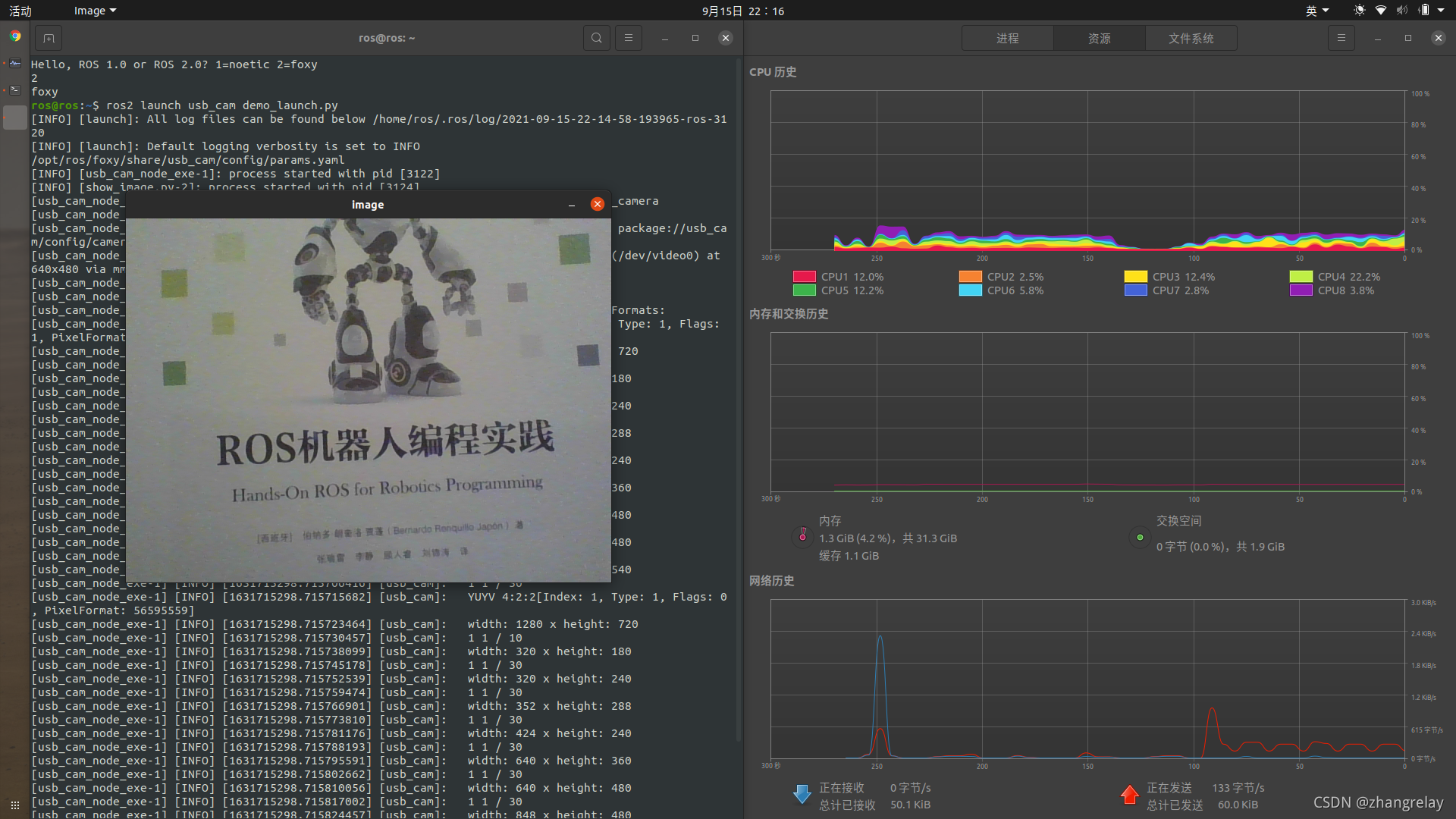The height and width of the screenshot is (819, 1456).
Task: Click the terminal search icon
Action: (597, 38)
